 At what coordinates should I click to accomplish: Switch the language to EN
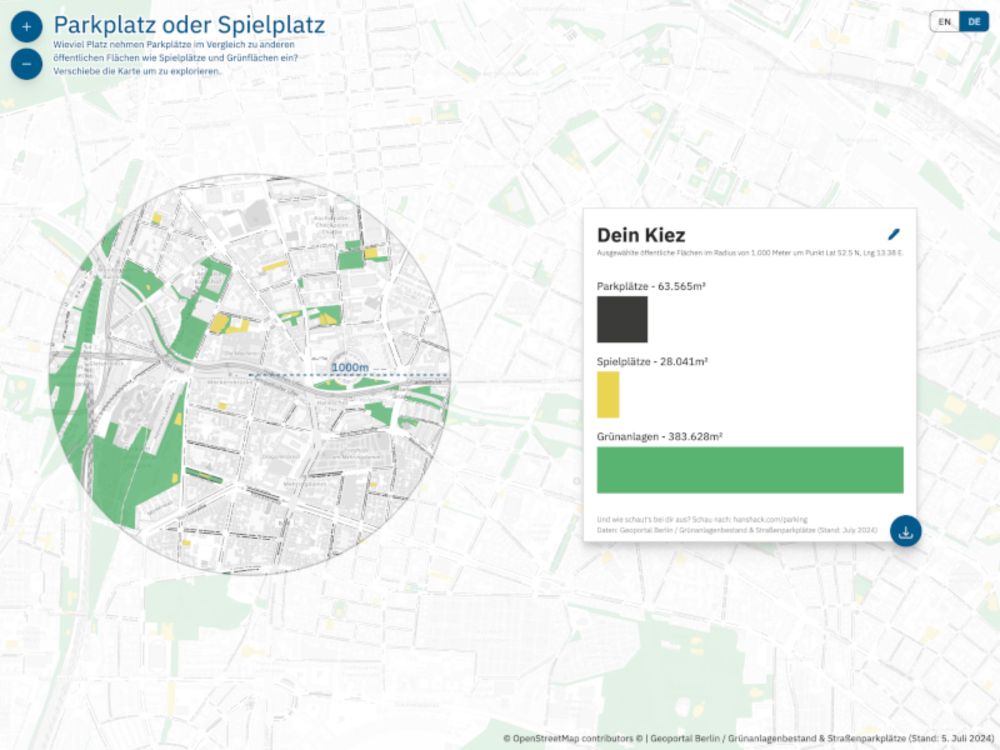[945, 22]
